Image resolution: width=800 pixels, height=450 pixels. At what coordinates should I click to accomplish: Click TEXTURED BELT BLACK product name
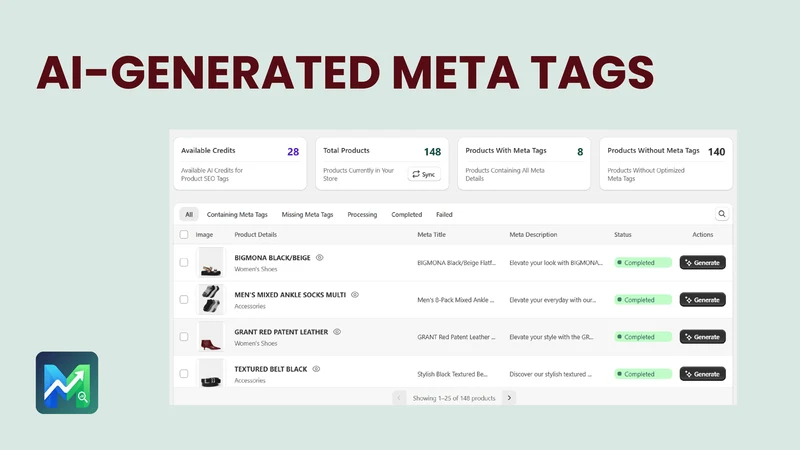[270, 369]
